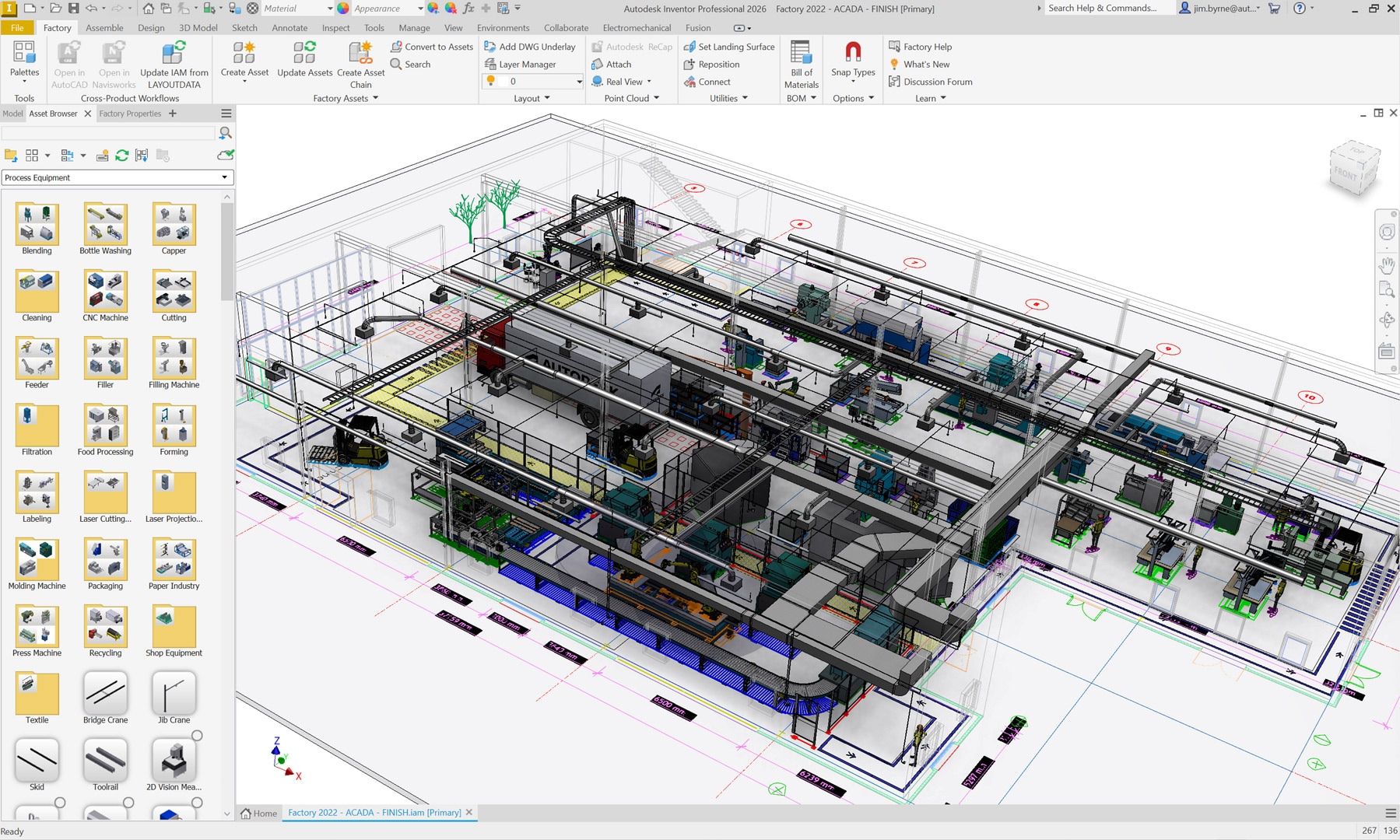Open the Material selector dropdown
This screenshot has width=1400, height=840.
pos(329,9)
